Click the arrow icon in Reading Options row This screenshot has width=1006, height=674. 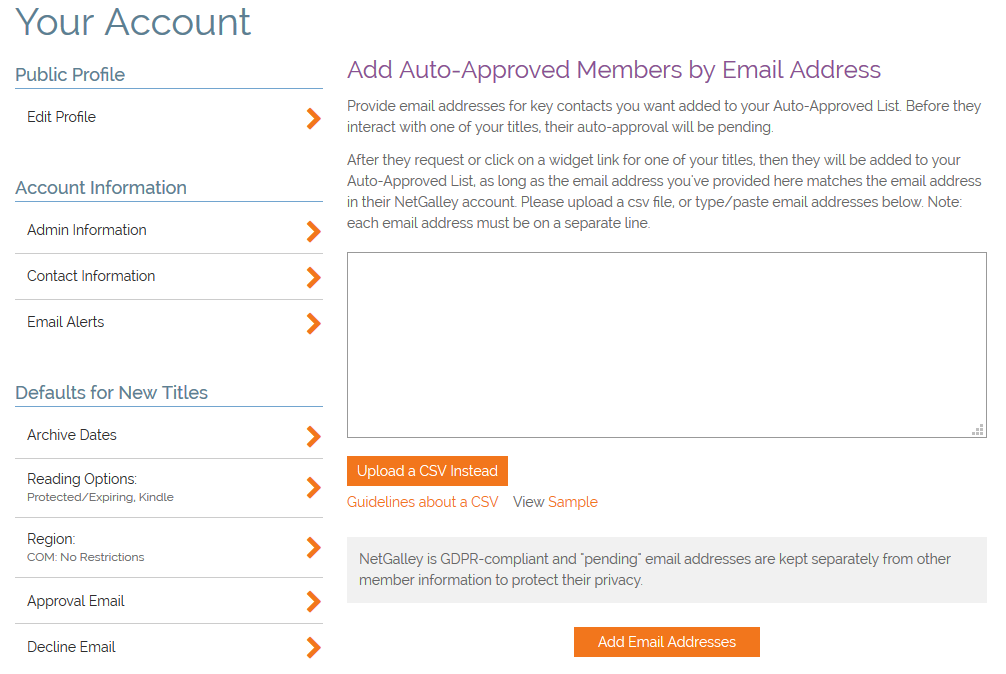tap(313, 487)
